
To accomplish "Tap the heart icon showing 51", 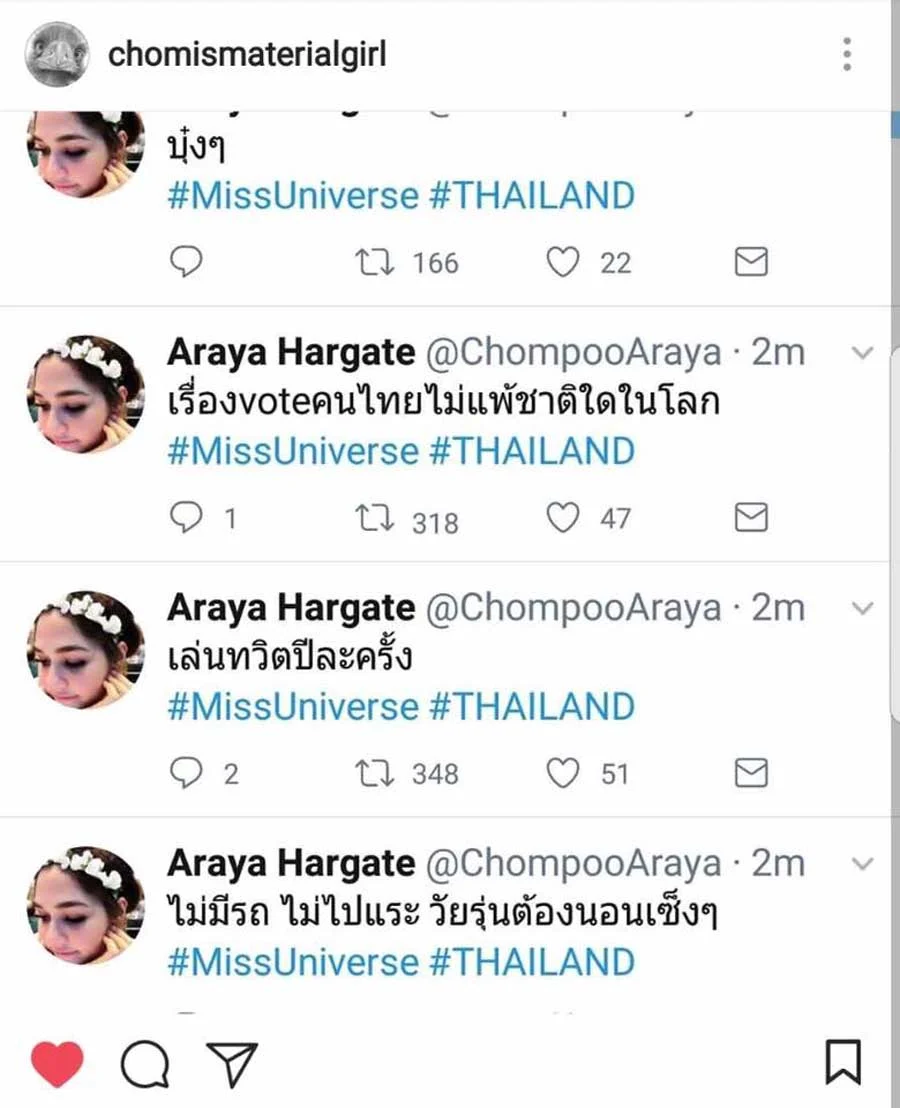I will pyautogui.click(x=563, y=772).
